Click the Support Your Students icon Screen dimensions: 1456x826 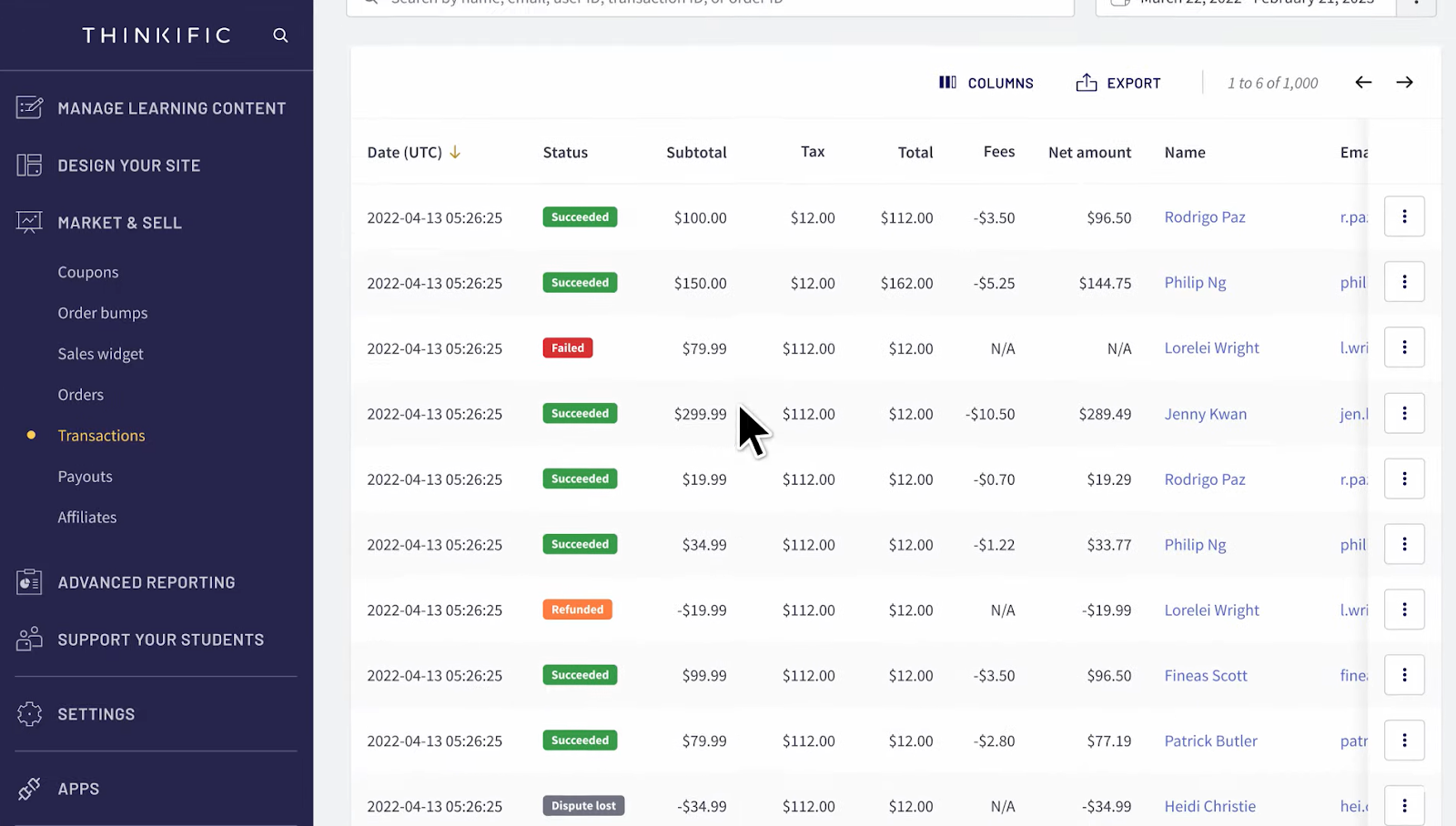[x=28, y=639]
